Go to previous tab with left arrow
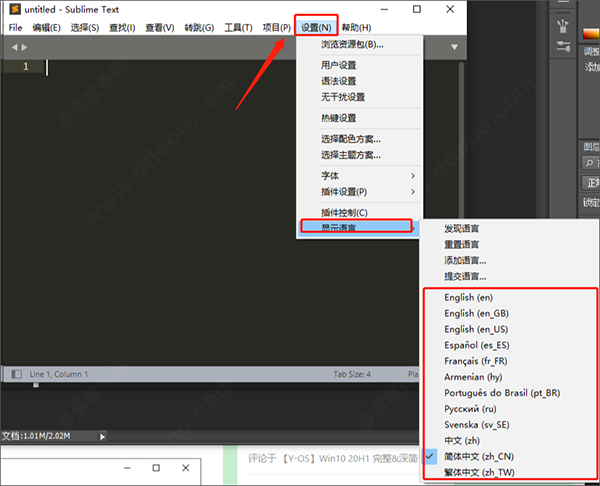This screenshot has width=600, height=486. pos(15,47)
